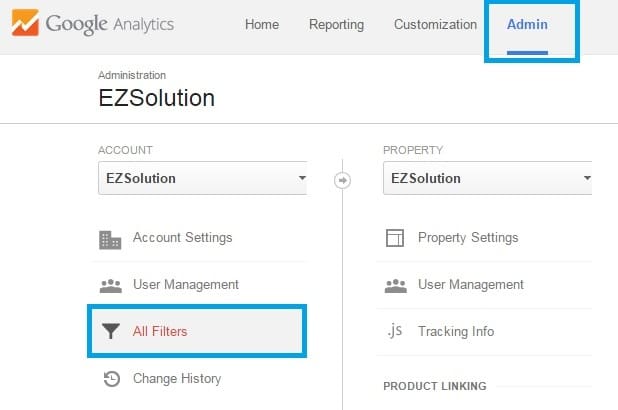The height and width of the screenshot is (410, 618).
Task: Click the EZSolution page heading
Action: tap(156, 98)
